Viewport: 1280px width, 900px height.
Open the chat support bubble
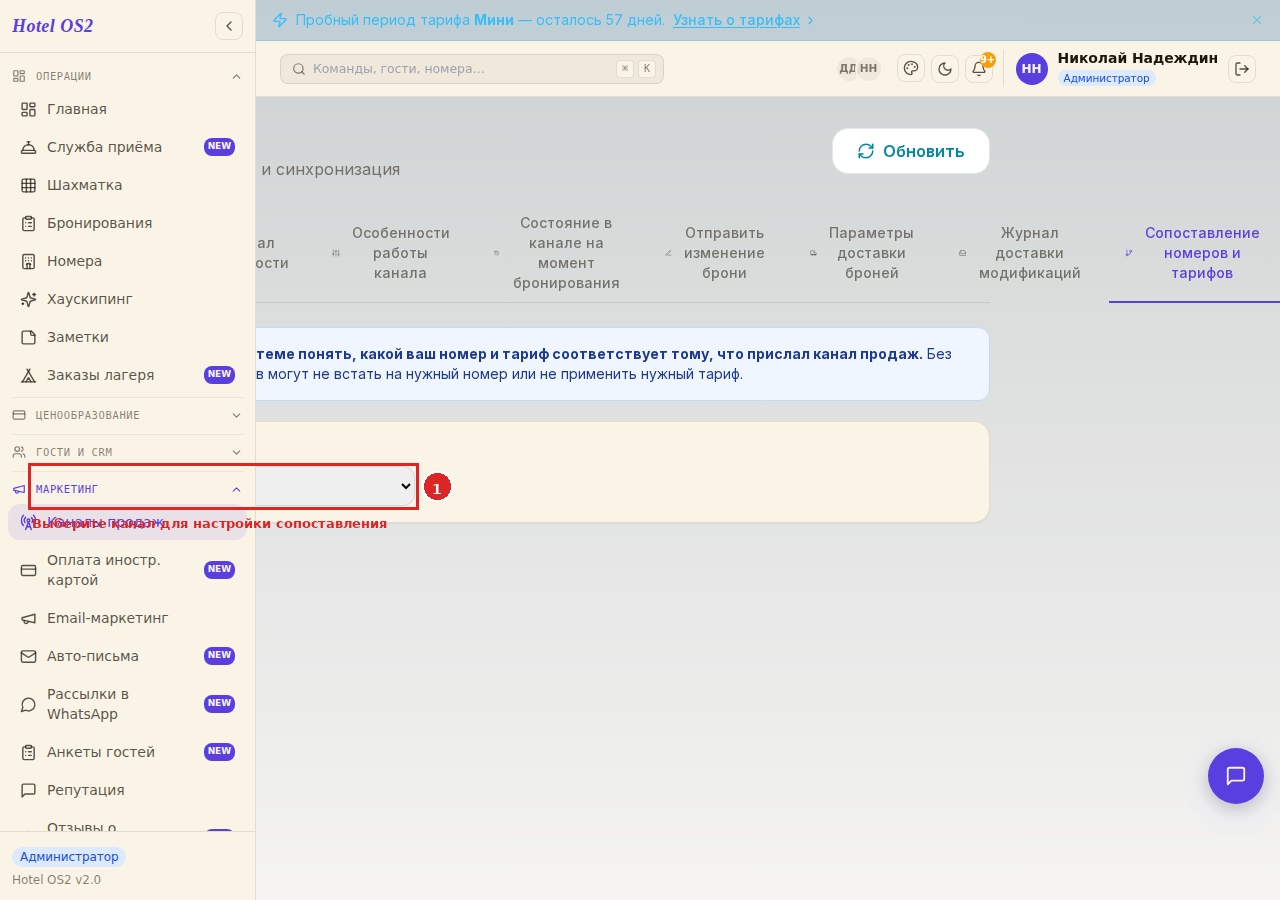point(1236,776)
